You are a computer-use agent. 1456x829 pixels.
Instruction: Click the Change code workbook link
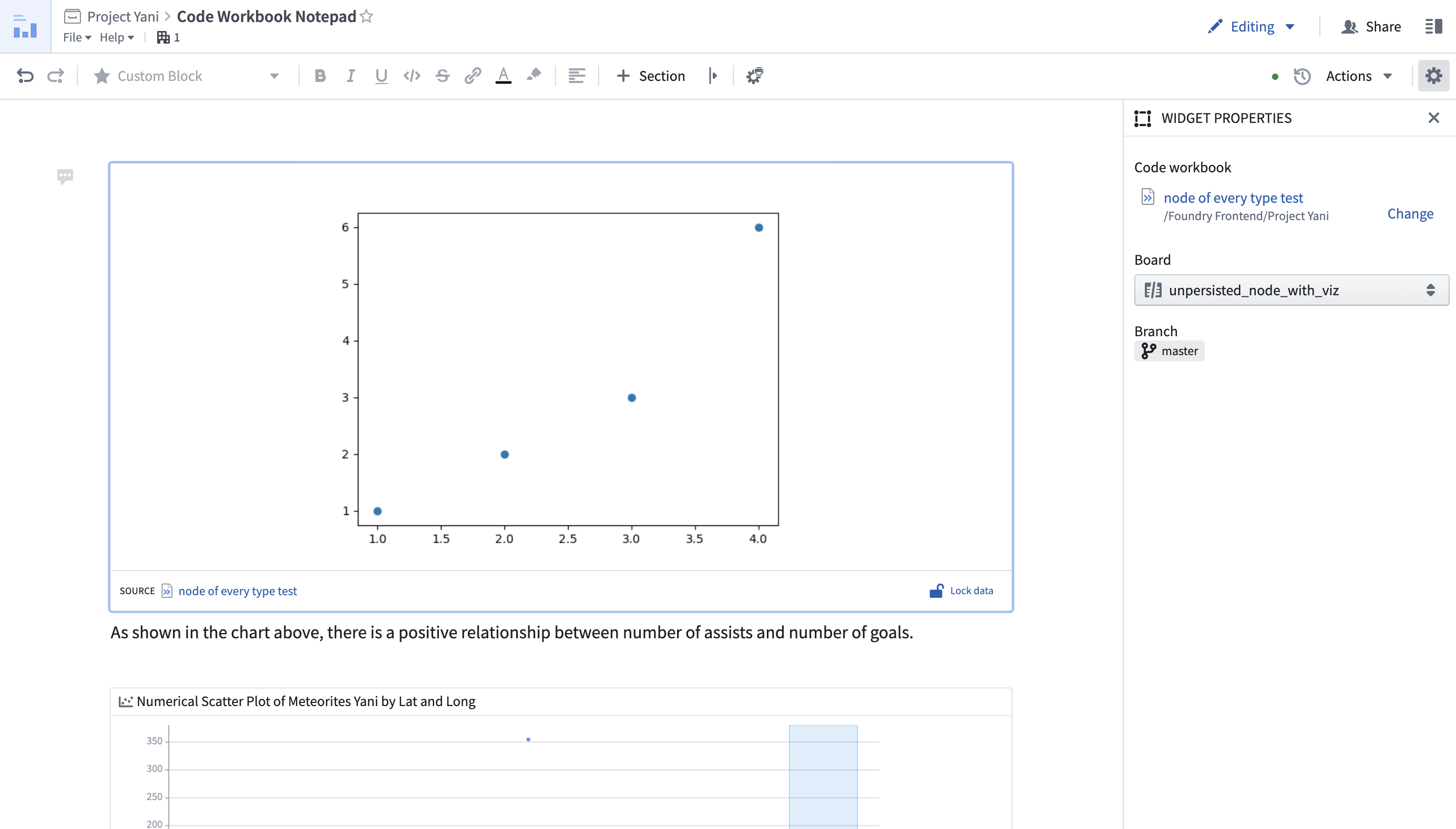click(x=1410, y=213)
